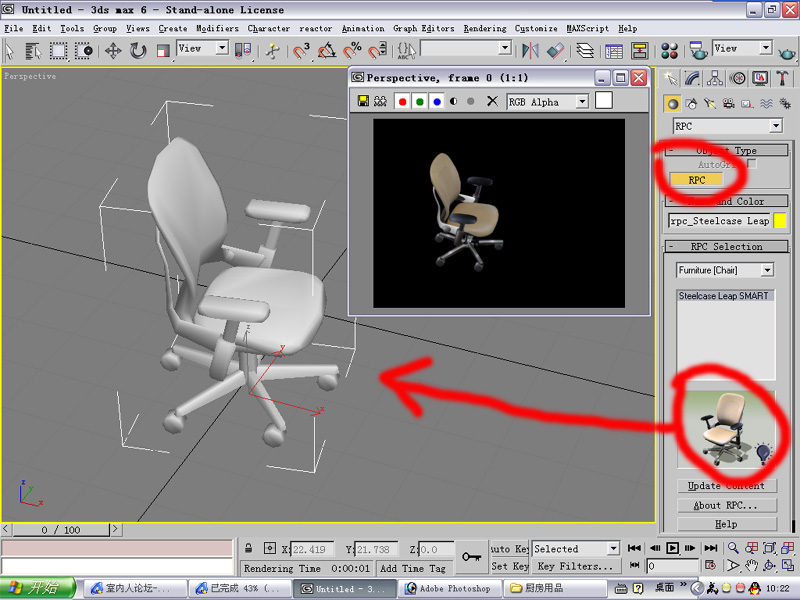Select the Geometry category icon
This screenshot has width=800, height=600.
(x=673, y=104)
